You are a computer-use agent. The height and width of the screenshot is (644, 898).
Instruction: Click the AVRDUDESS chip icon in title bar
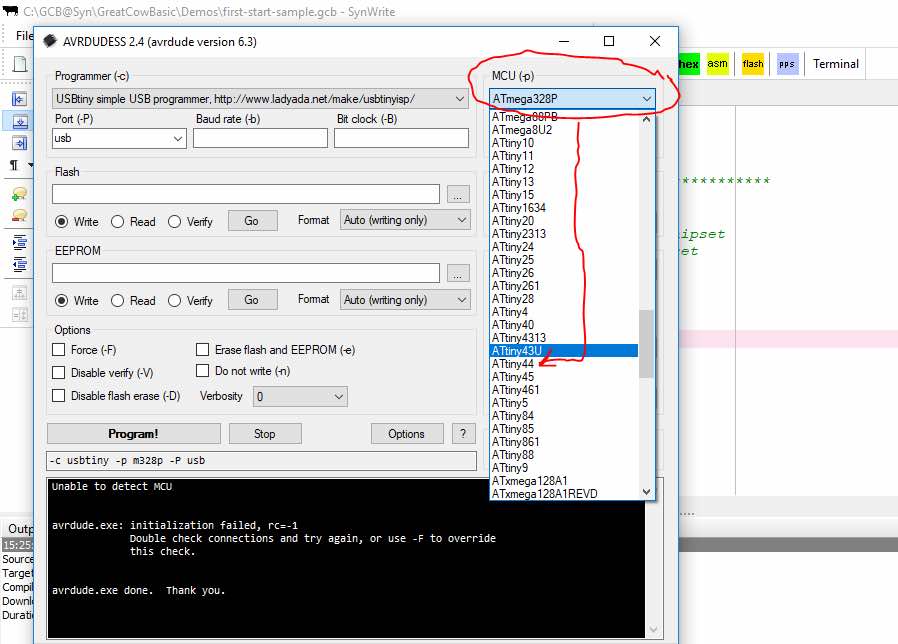pyautogui.click(x=50, y=41)
